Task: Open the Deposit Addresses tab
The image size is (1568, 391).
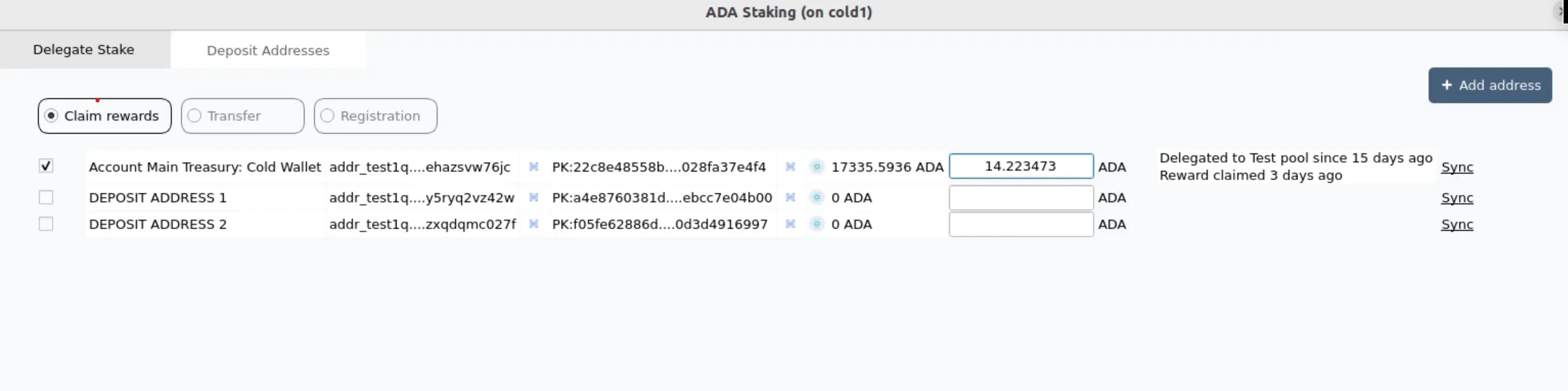Action: click(x=268, y=50)
